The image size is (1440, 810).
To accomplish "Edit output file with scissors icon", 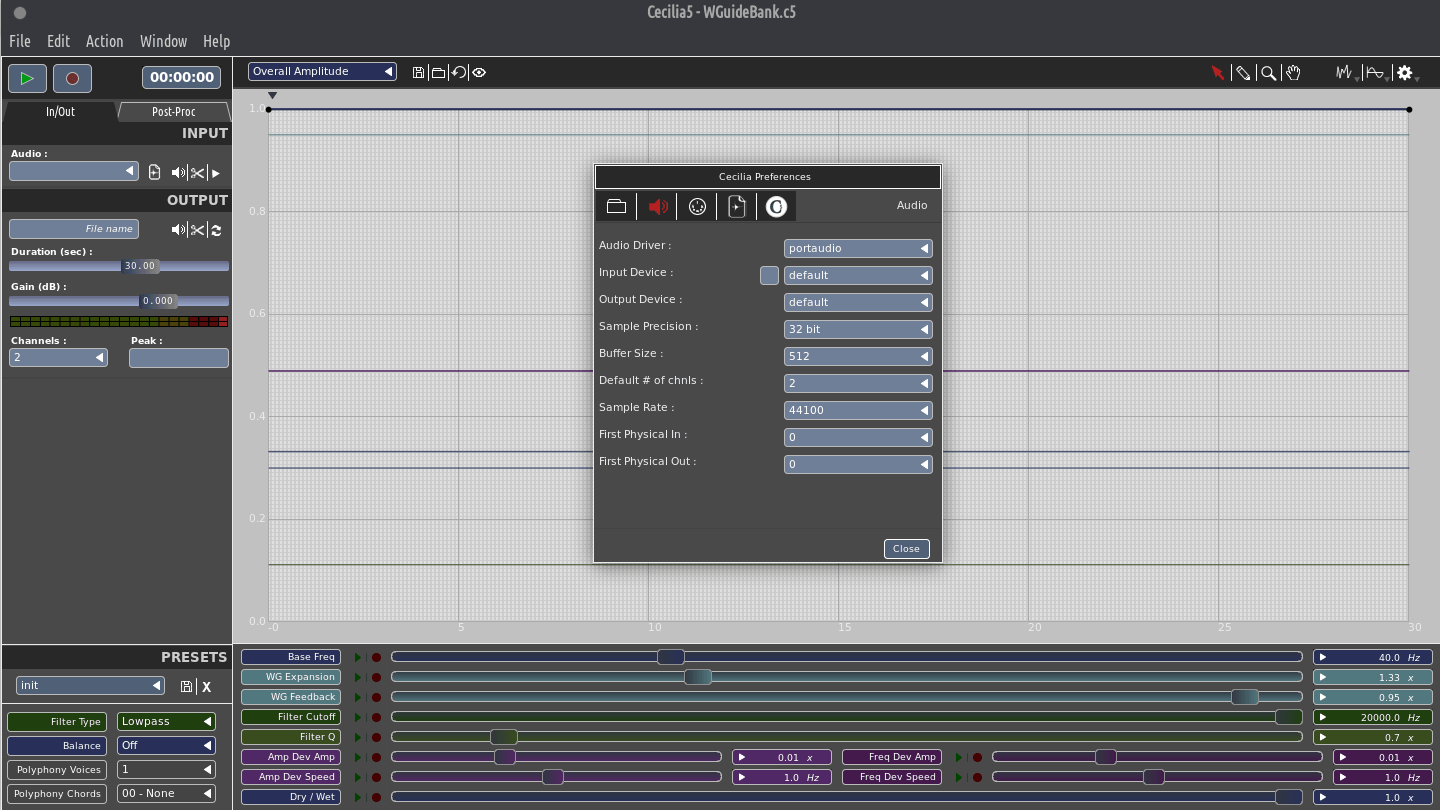I will point(197,229).
